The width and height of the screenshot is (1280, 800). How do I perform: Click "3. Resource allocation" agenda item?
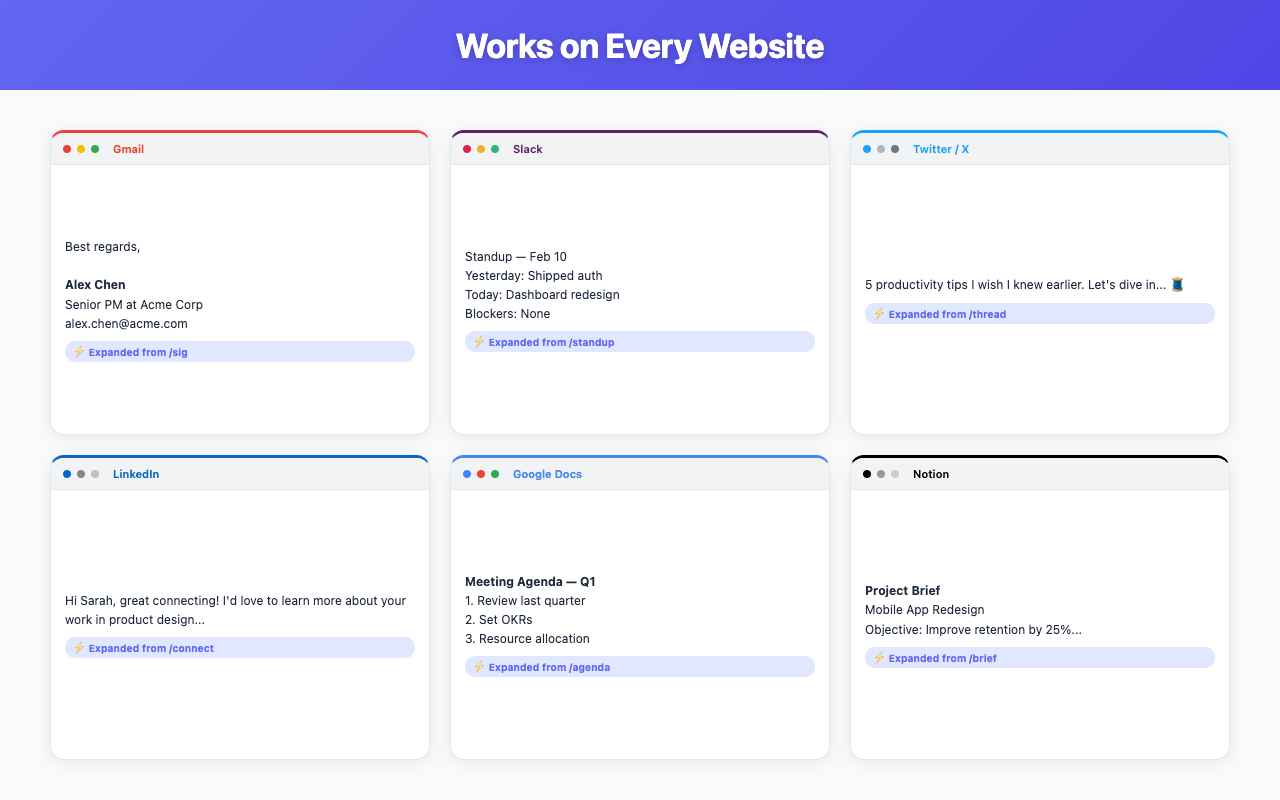(x=527, y=639)
